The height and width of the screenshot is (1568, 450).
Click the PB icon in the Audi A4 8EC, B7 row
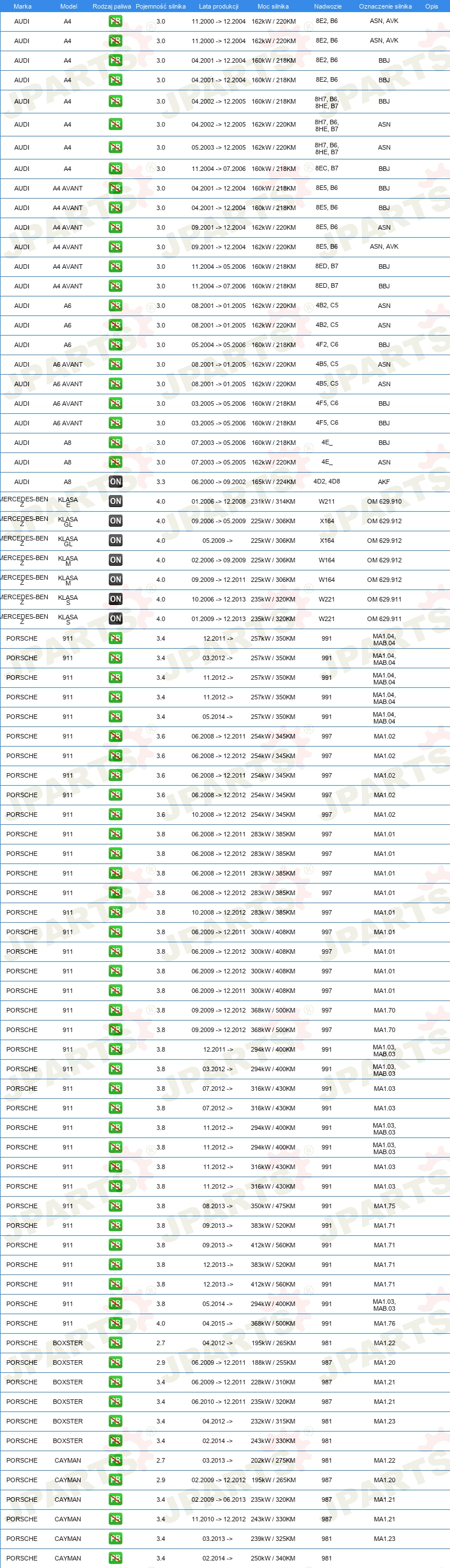[x=116, y=169]
